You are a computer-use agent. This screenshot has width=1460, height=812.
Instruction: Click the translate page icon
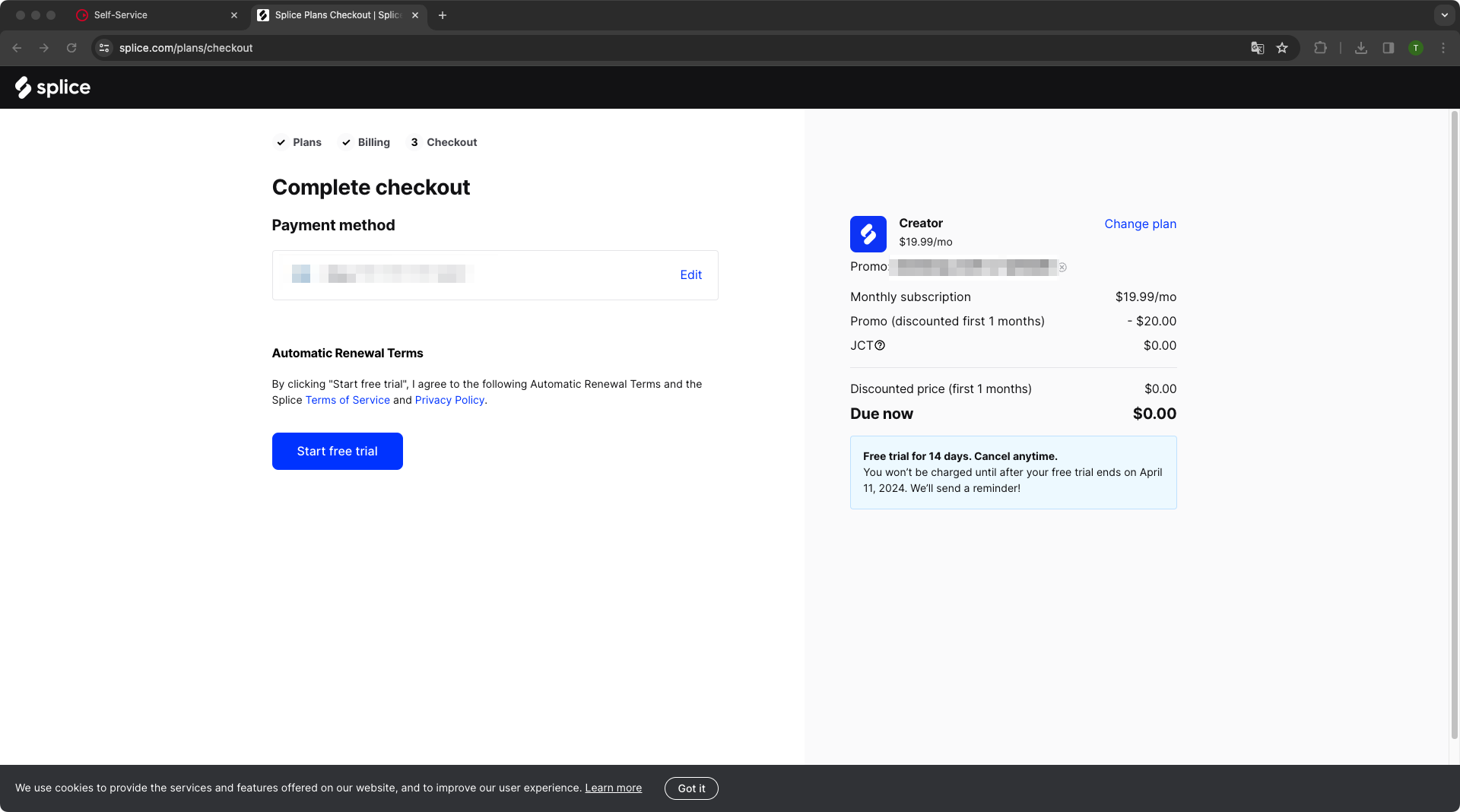coord(1258,48)
